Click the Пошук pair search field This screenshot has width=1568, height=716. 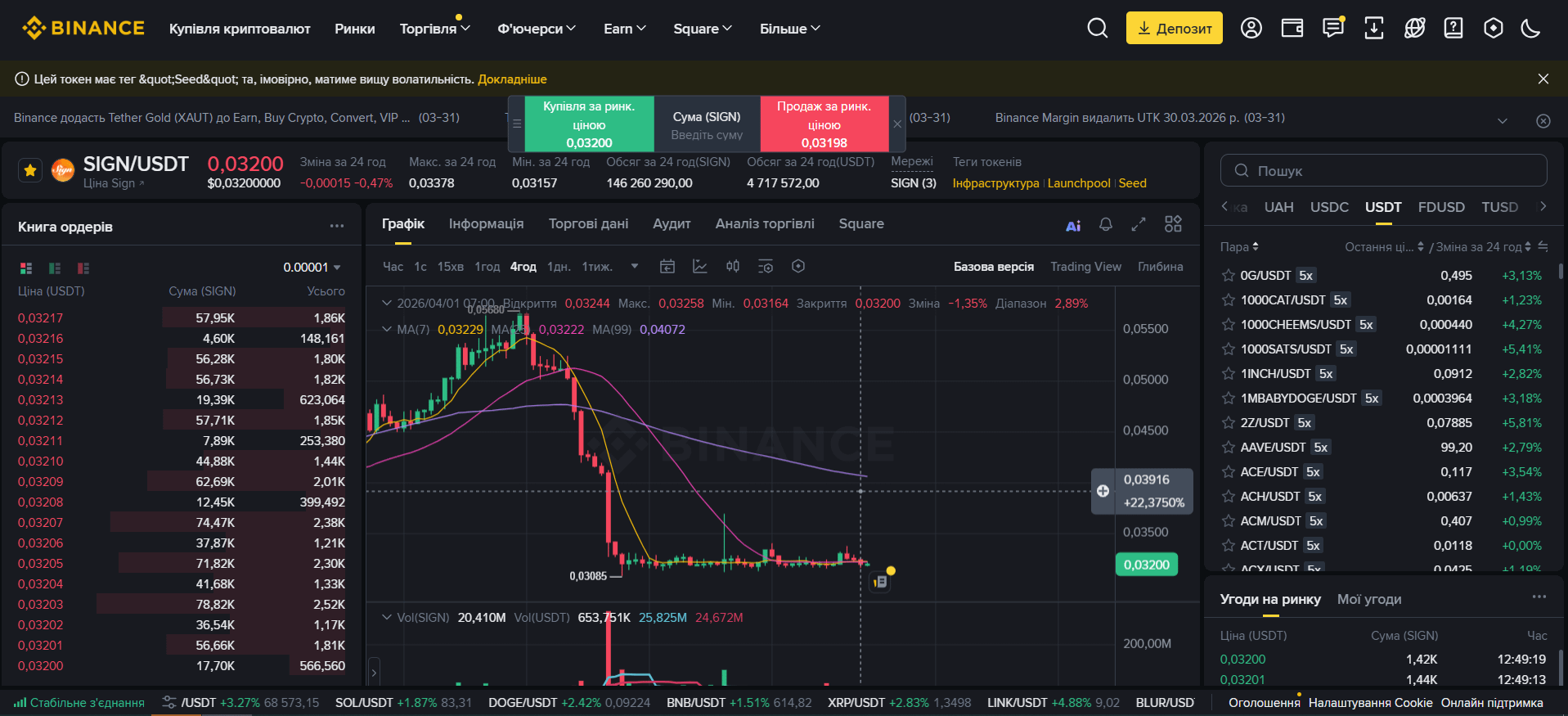[1384, 170]
